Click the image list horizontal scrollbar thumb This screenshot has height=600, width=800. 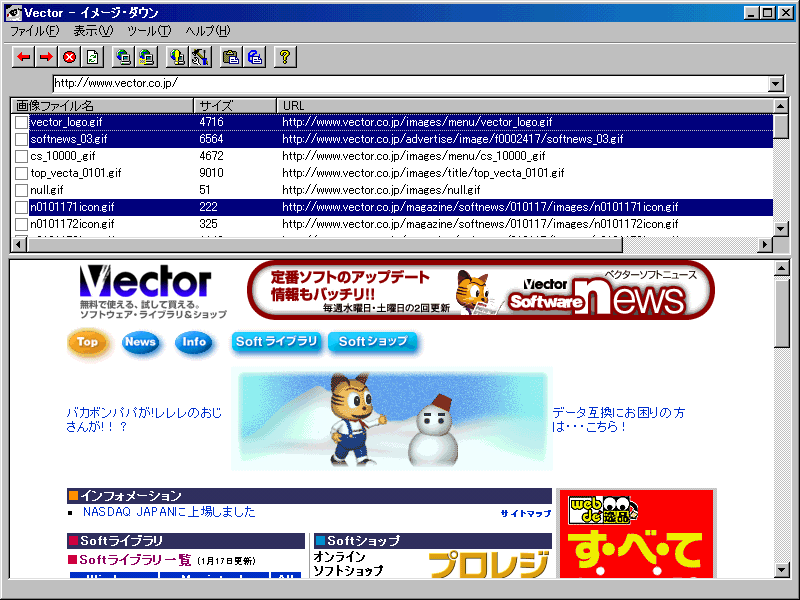(324, 245)
